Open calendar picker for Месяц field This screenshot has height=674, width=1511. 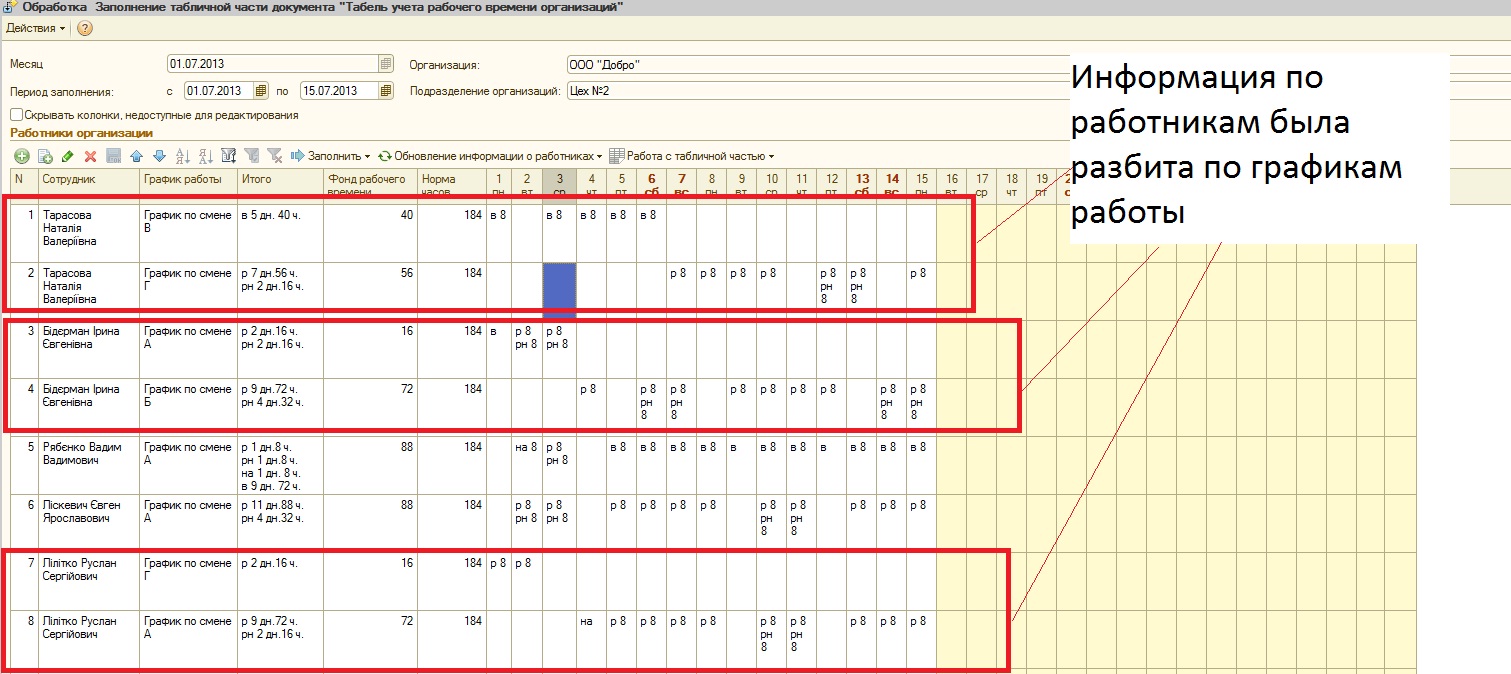[x=386, y=64]
